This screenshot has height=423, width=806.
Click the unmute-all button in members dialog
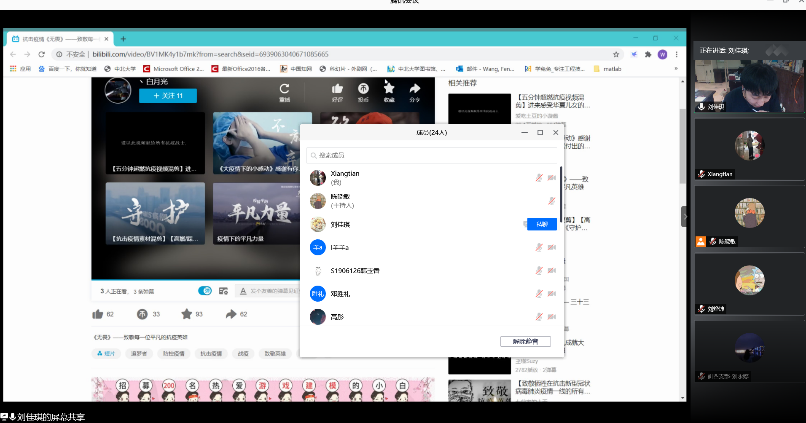[525, 341]
